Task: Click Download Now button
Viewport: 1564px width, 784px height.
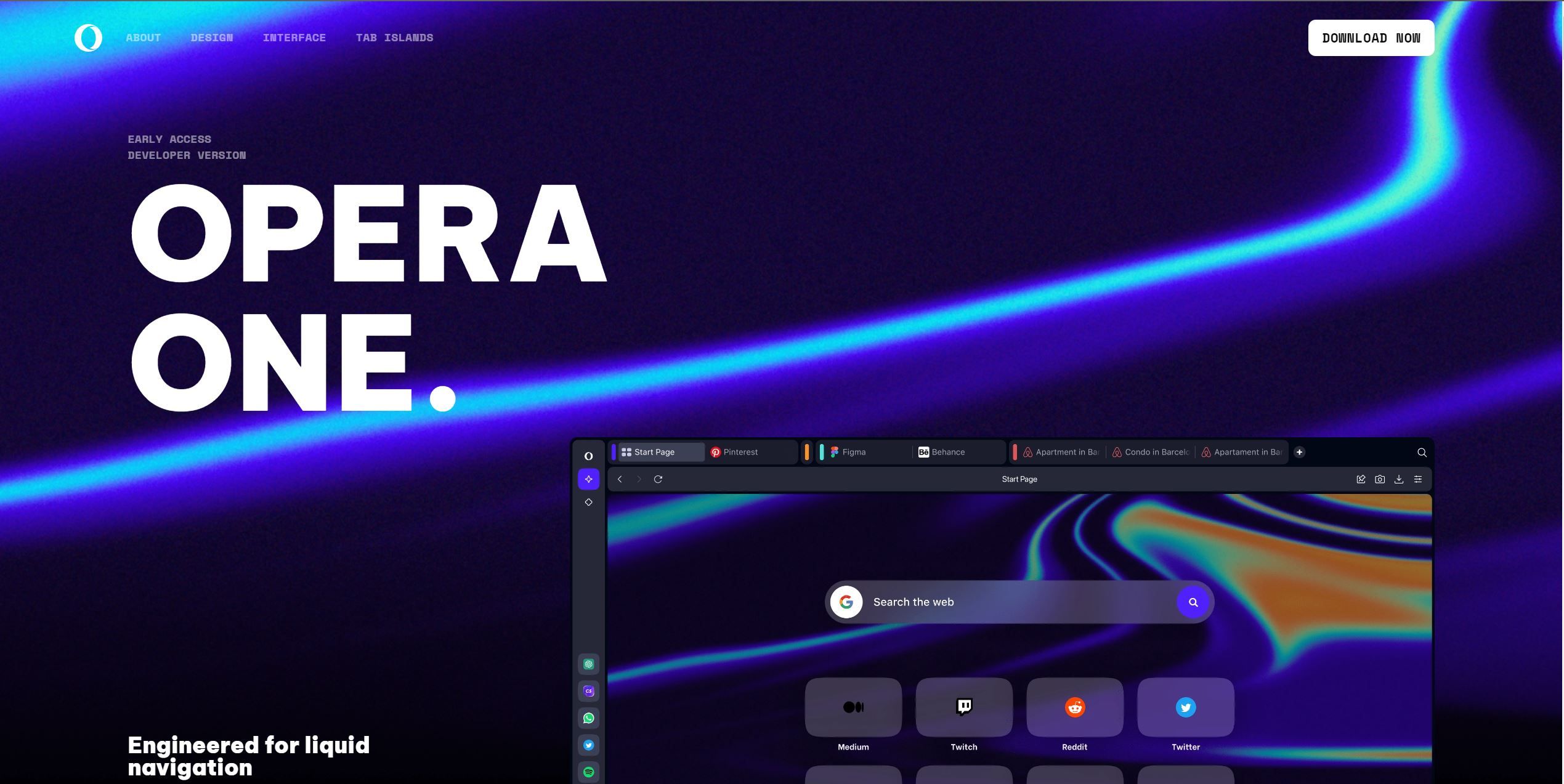Action: coord(1370,37)
